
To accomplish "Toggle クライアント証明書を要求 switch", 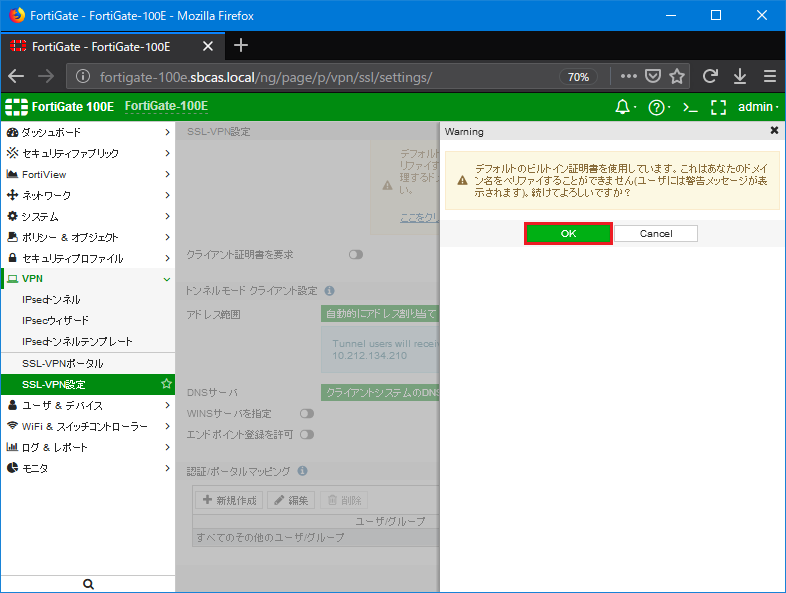I will 355,255.
